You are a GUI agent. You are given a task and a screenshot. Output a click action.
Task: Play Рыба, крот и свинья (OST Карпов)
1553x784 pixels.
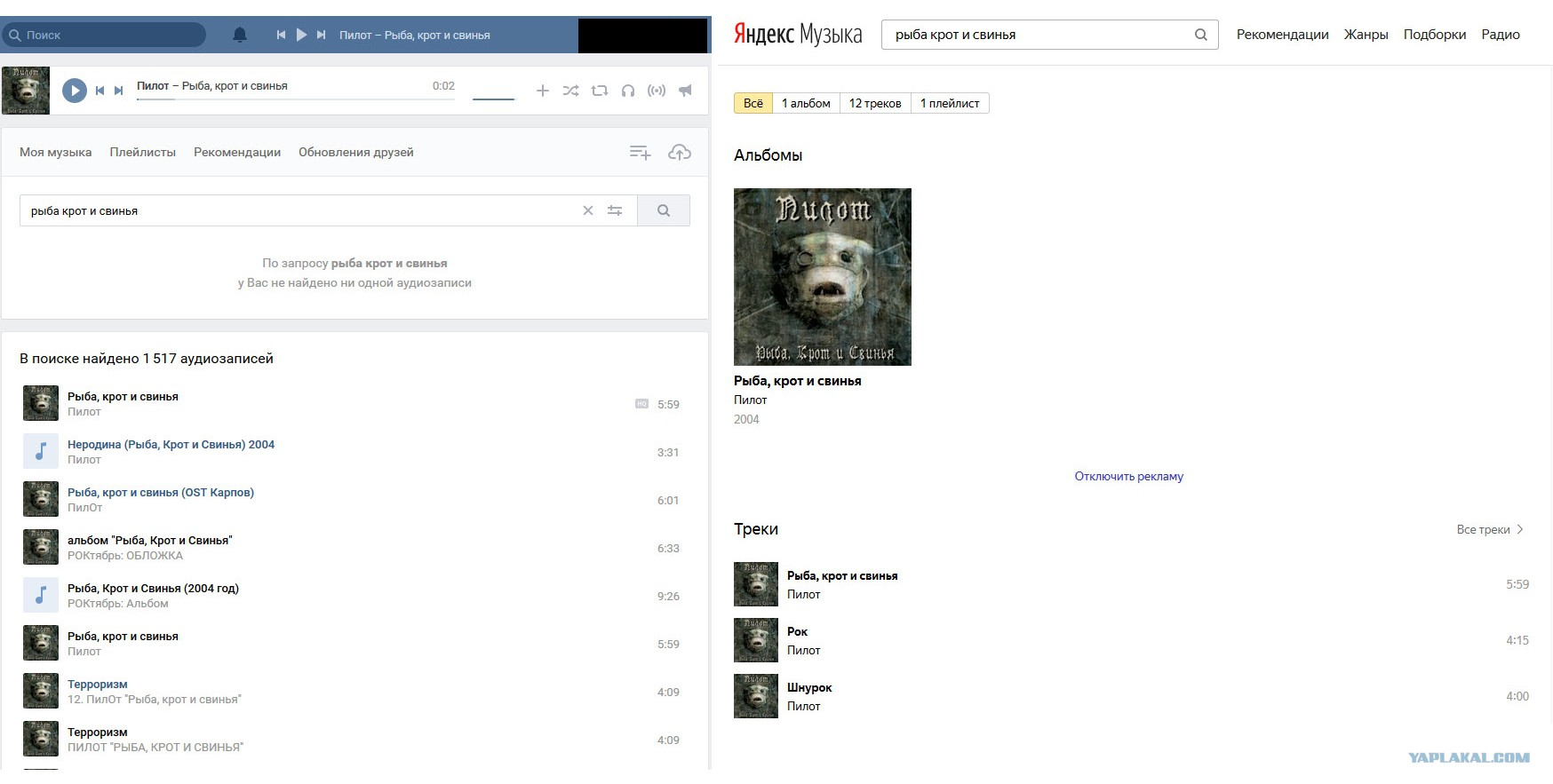coord(161,493)
